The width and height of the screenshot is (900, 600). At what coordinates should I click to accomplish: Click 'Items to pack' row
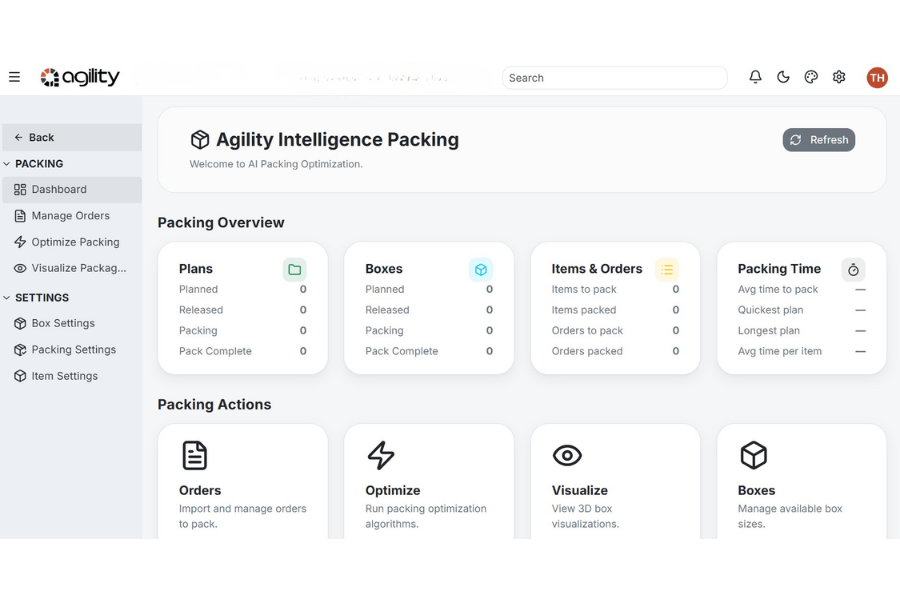[x=615, y=289]
